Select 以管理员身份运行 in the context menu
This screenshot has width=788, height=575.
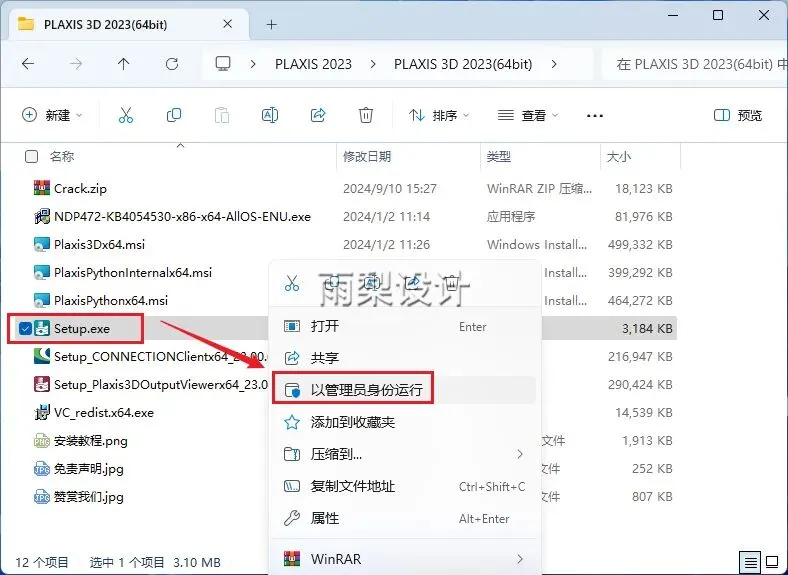click(405, 390)
